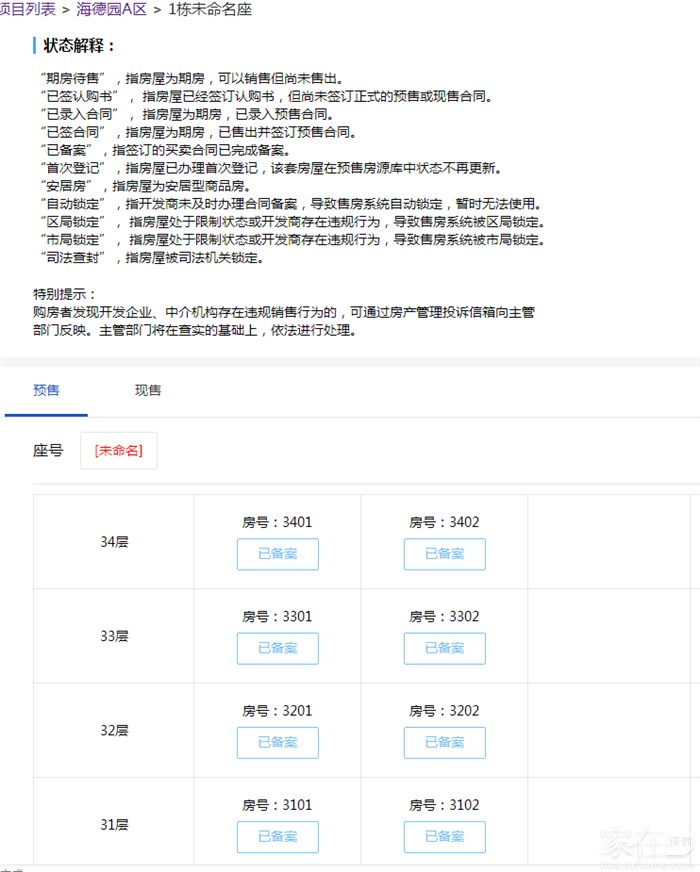Open 已备案 status for room 3302
The height and width of the screenshot is (872, 700).
pyautogui.click(x=444, y=648)
